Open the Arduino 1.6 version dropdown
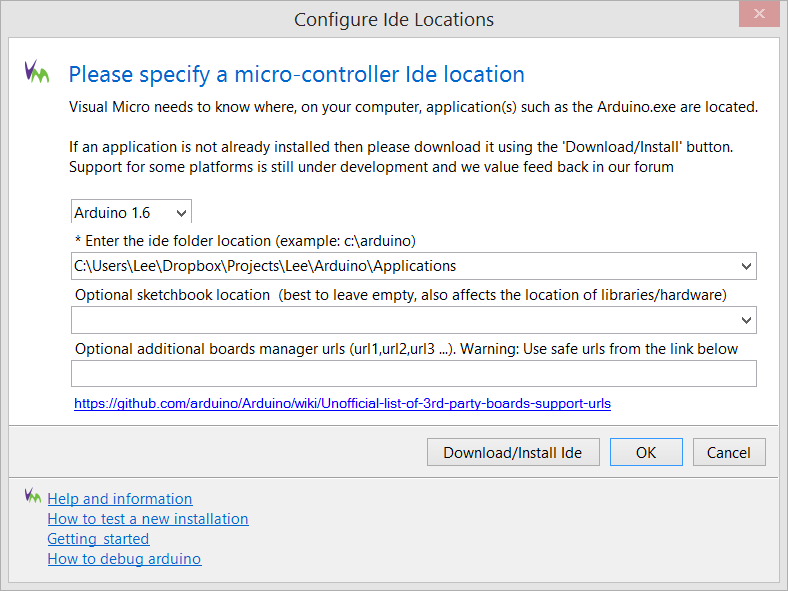This screenshot has height=591, width=788. [131, 212]
